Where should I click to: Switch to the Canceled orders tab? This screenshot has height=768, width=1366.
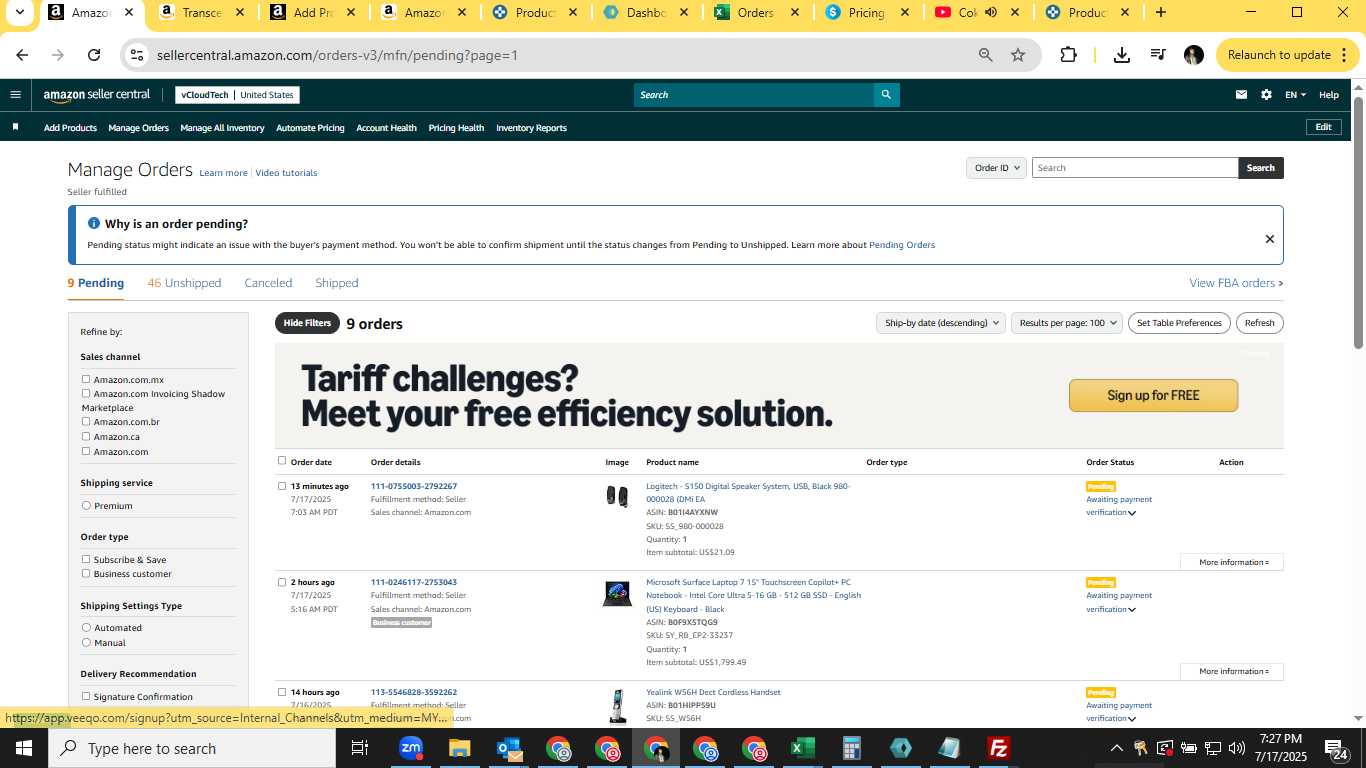(268, 283)
